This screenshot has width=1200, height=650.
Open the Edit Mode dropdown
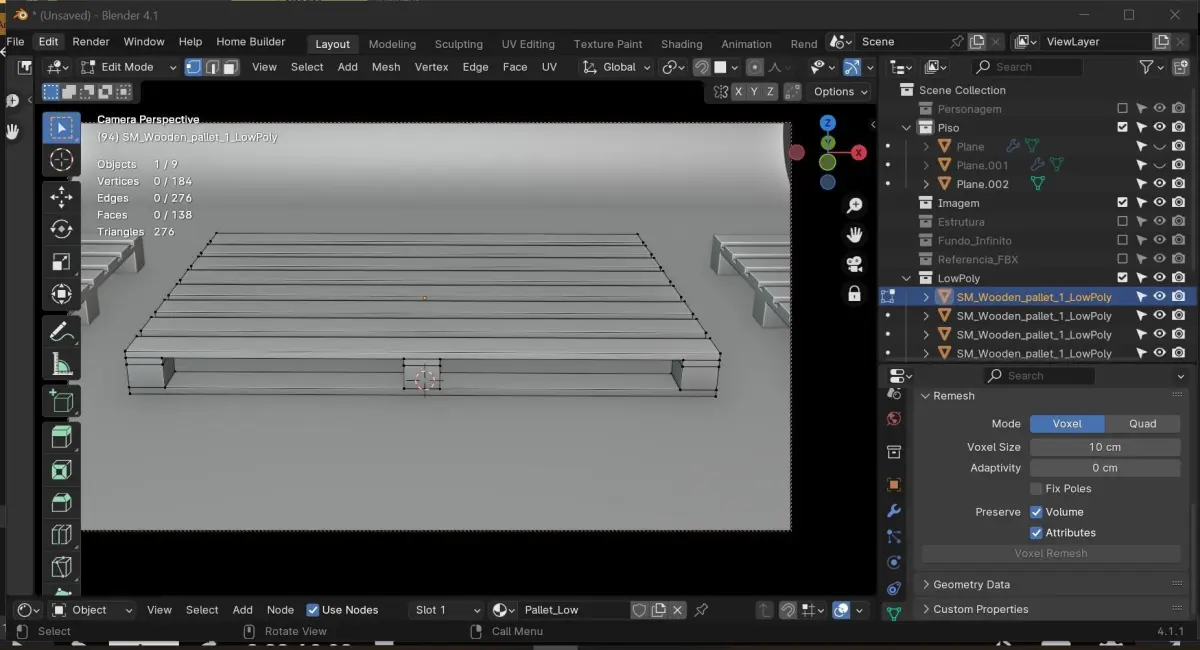128,67
